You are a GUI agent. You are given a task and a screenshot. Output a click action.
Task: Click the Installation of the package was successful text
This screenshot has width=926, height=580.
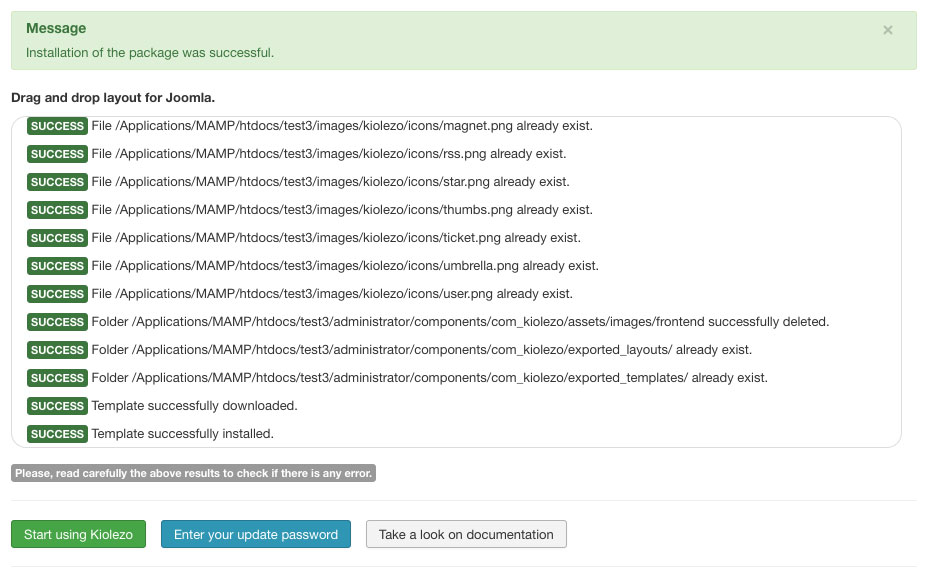click(x=150, y=53)
